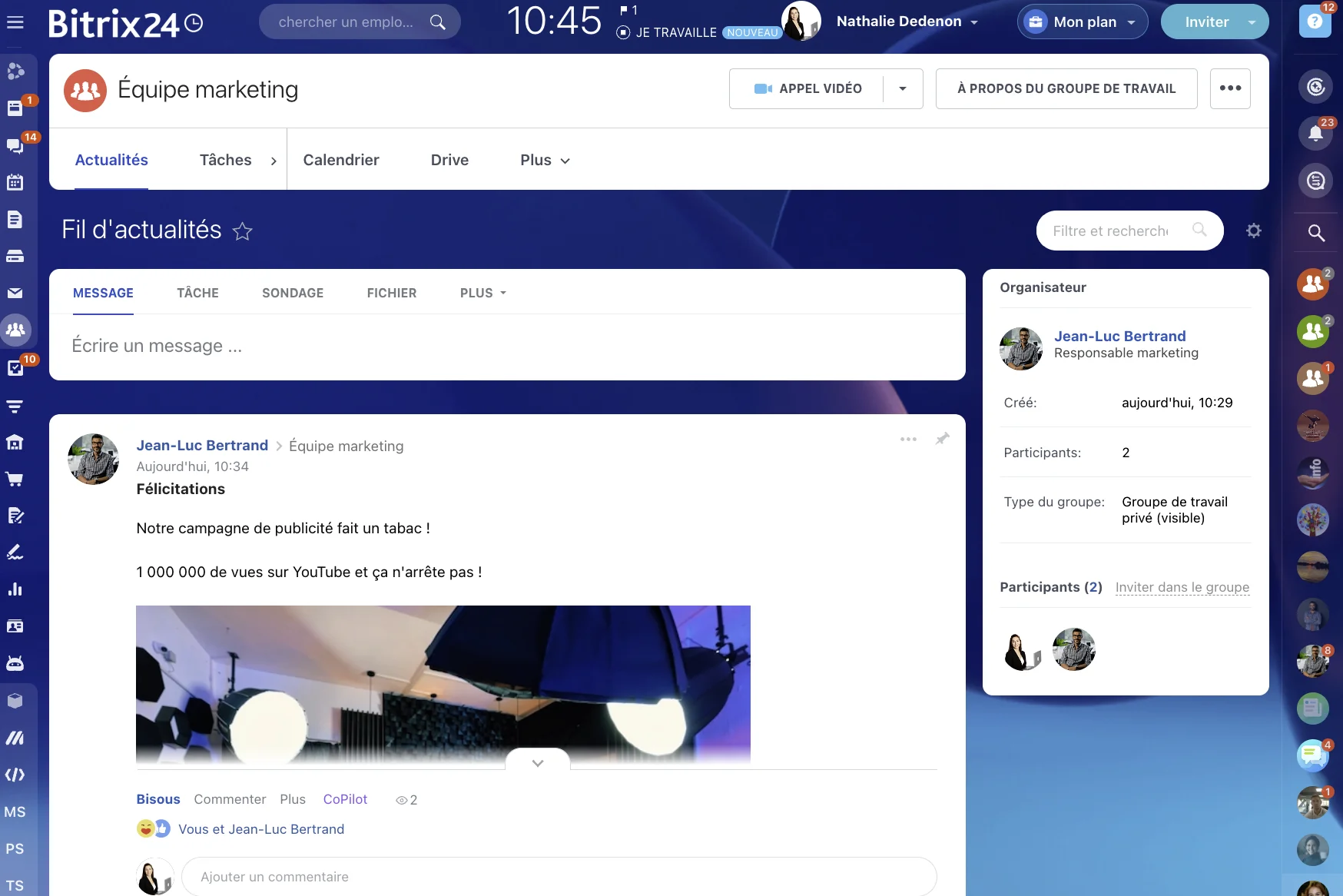The height and width of the screenshot is (896, 1343).
Task: Click the pin post icon
Action: [x=942, y=439]
